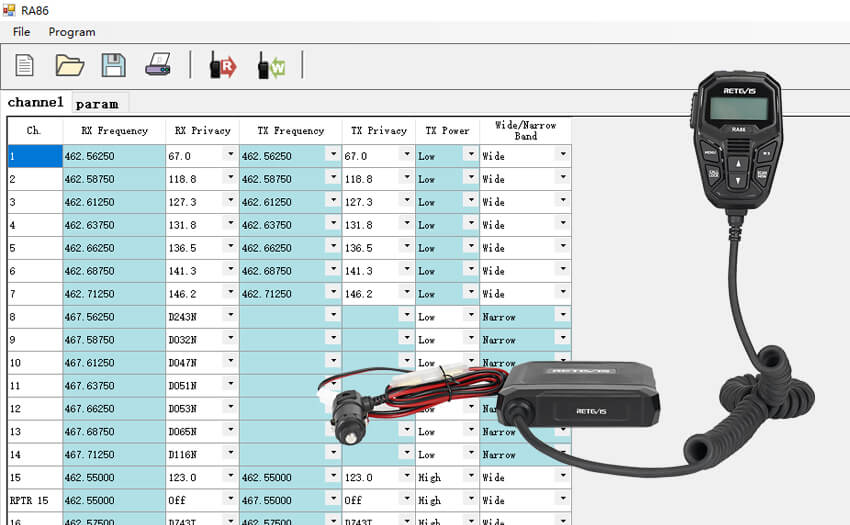Click the New file toolbar icon
Image resolution: width=850 pixels, height=525 pixels.
24,66
